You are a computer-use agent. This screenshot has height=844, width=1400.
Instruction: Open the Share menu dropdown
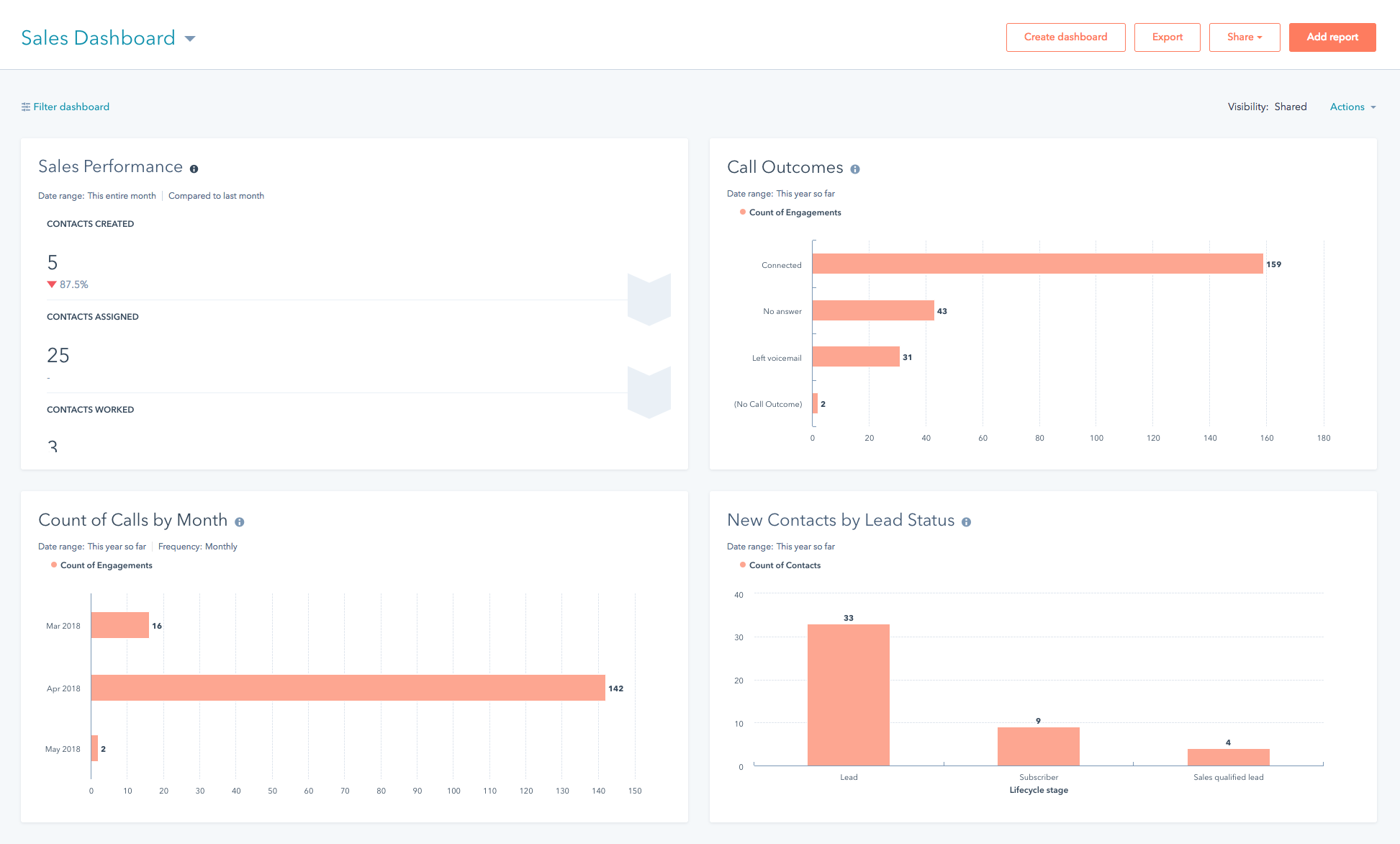pyautogui.click(x=1243, y=37)
